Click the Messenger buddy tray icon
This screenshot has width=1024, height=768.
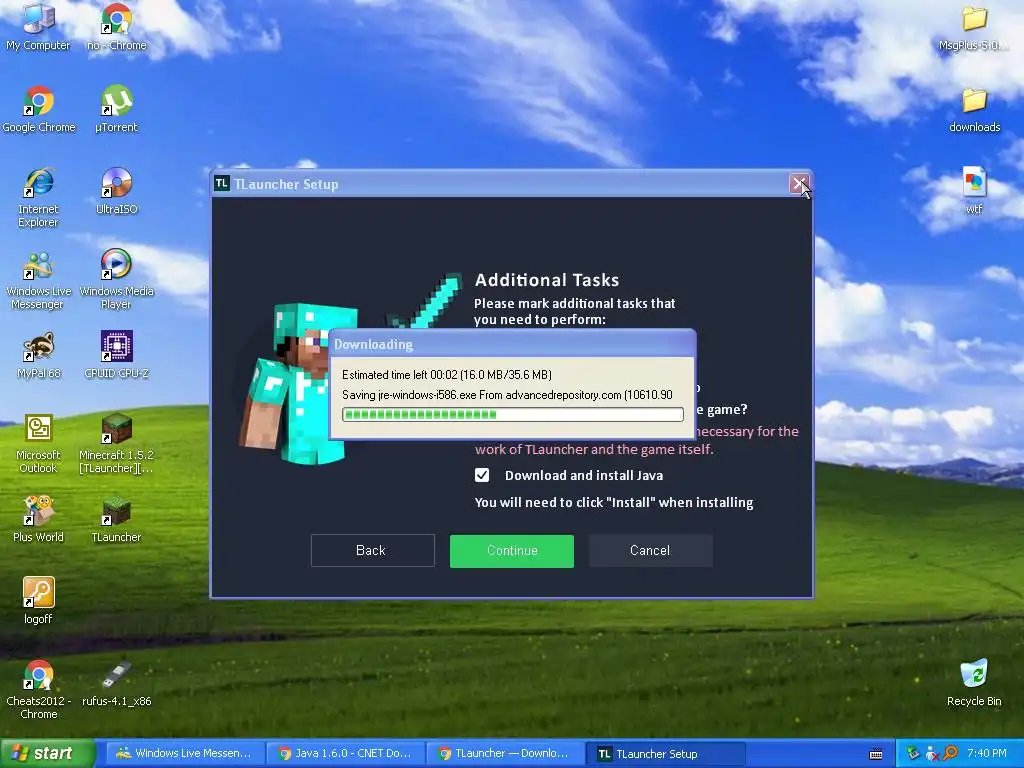pos(931,754)
